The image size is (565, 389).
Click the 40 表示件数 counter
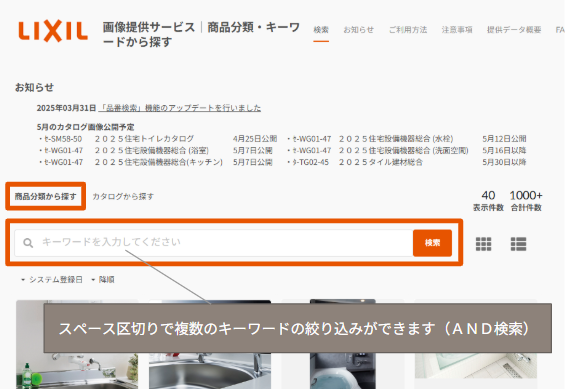click(488, 201)
